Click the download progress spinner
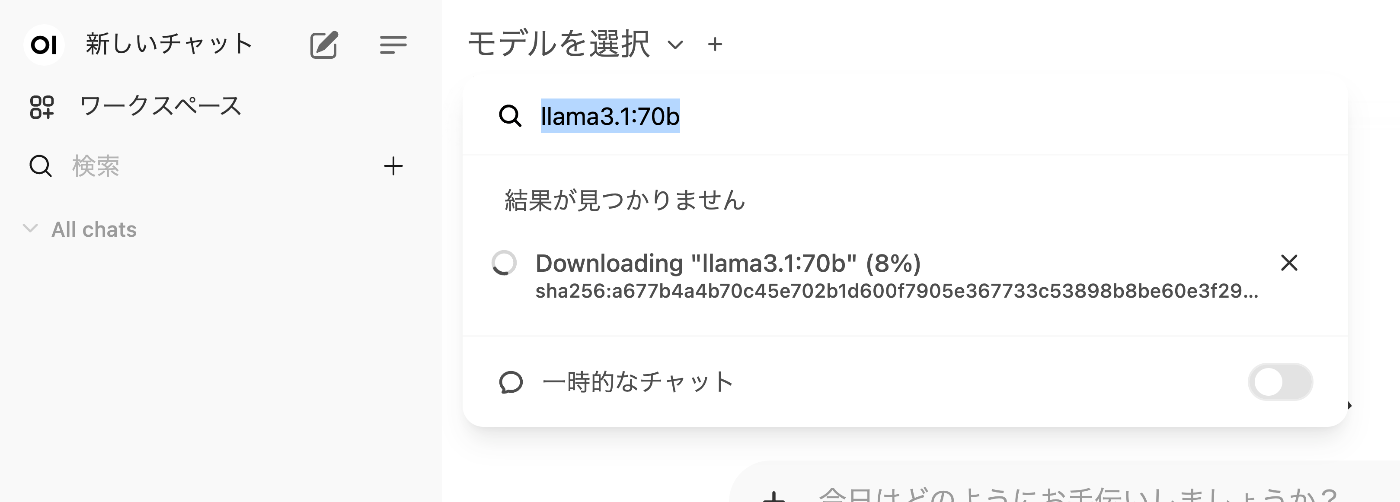 [505, 263]
